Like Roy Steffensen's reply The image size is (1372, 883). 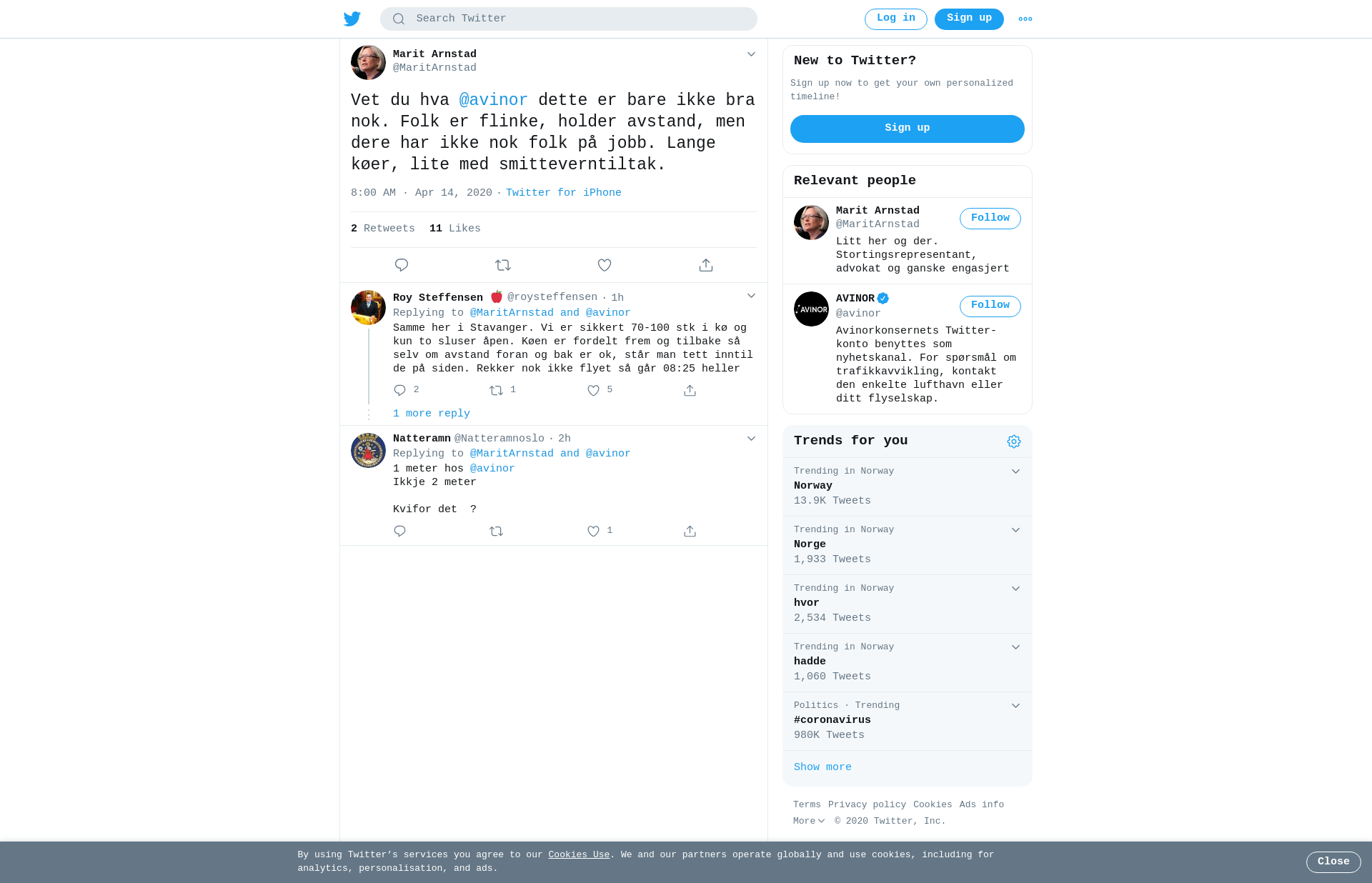point(593,390)
